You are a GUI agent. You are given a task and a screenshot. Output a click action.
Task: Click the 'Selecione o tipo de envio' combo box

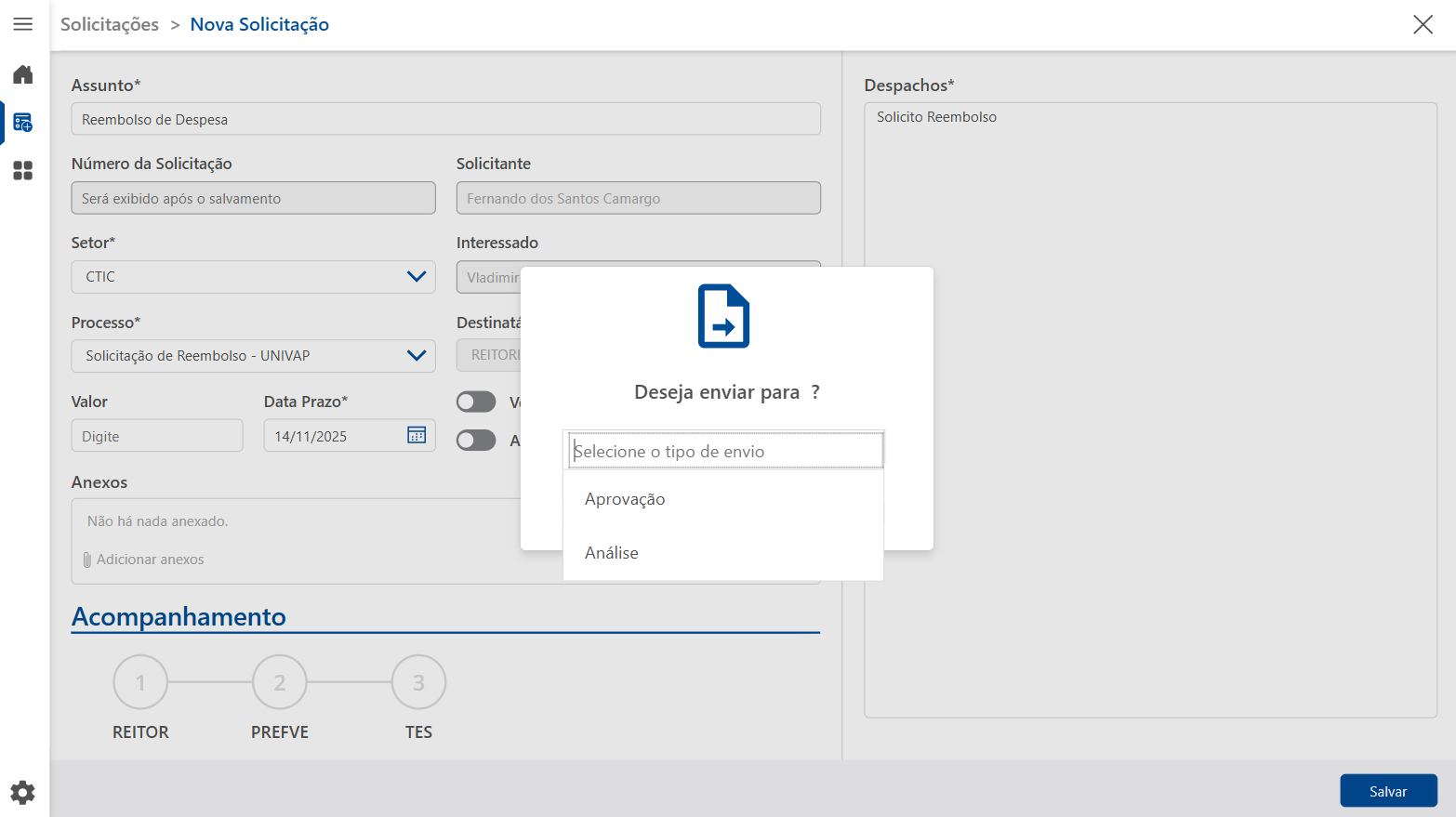point(725,452)
